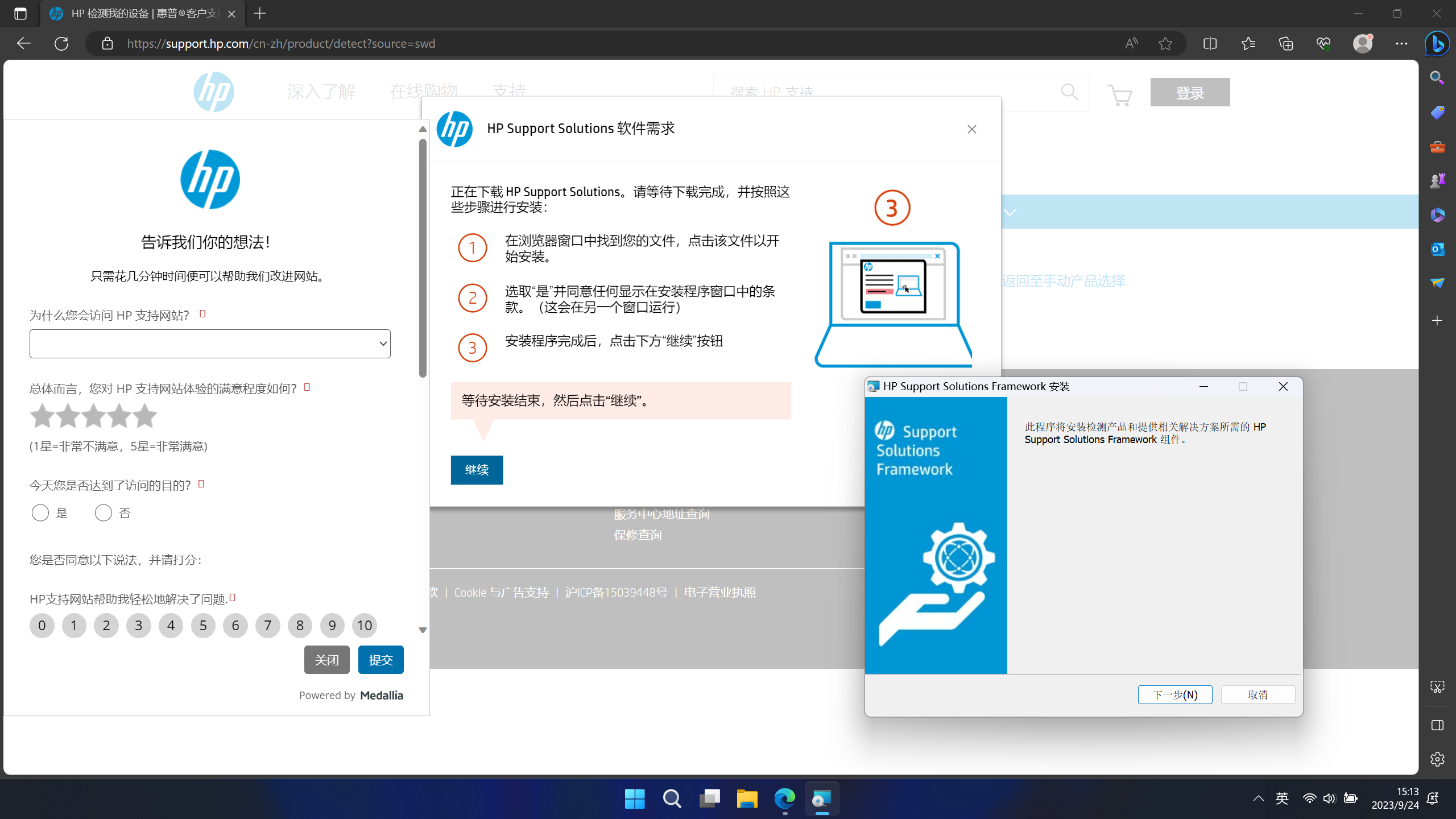Open the HP visit reason dropdown

[x=210, y=344]
